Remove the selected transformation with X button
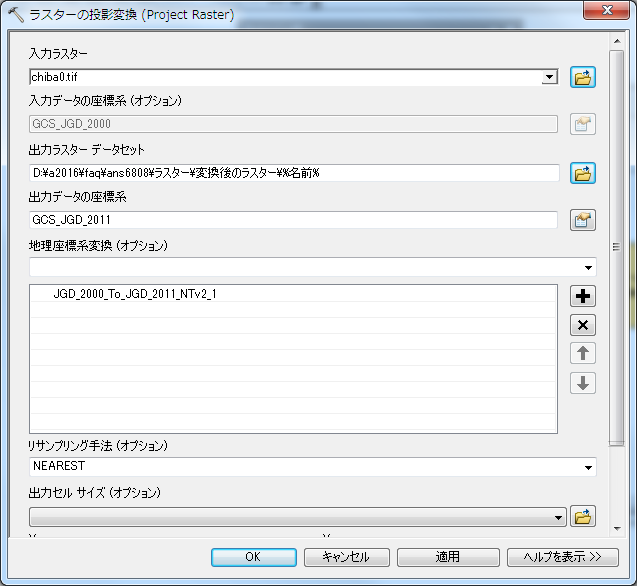The width and height of the screenshot is (637, 586). (583, 325)
